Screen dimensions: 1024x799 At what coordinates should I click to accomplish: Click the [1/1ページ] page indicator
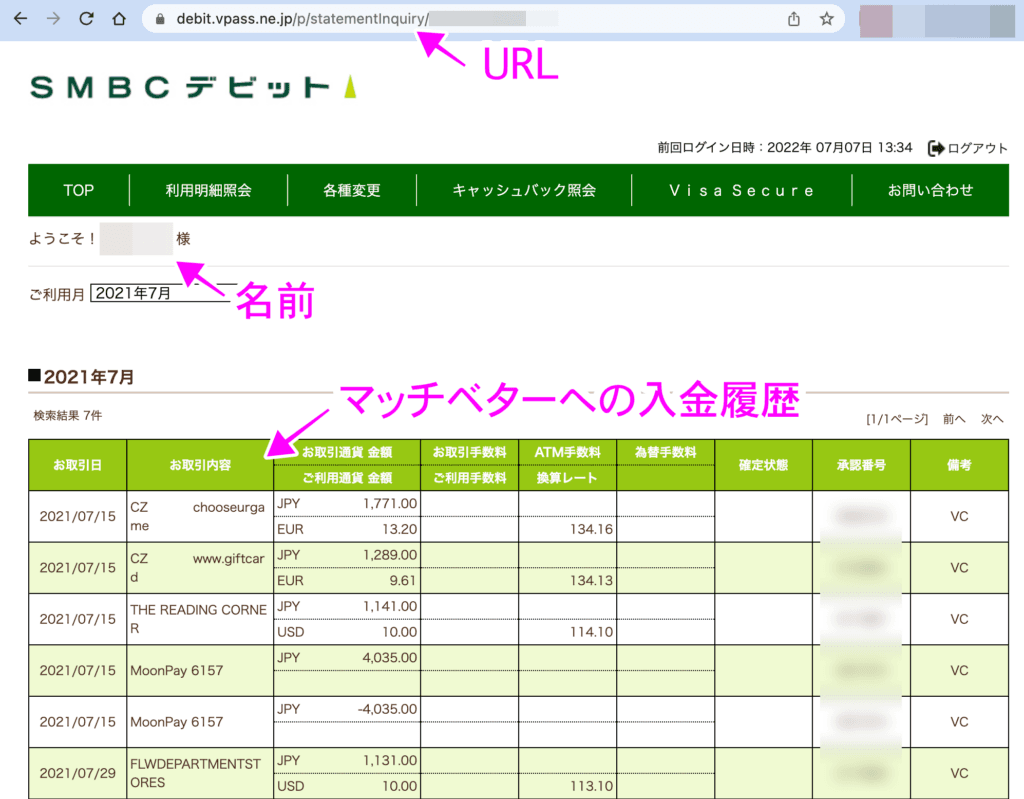(897, 419)
